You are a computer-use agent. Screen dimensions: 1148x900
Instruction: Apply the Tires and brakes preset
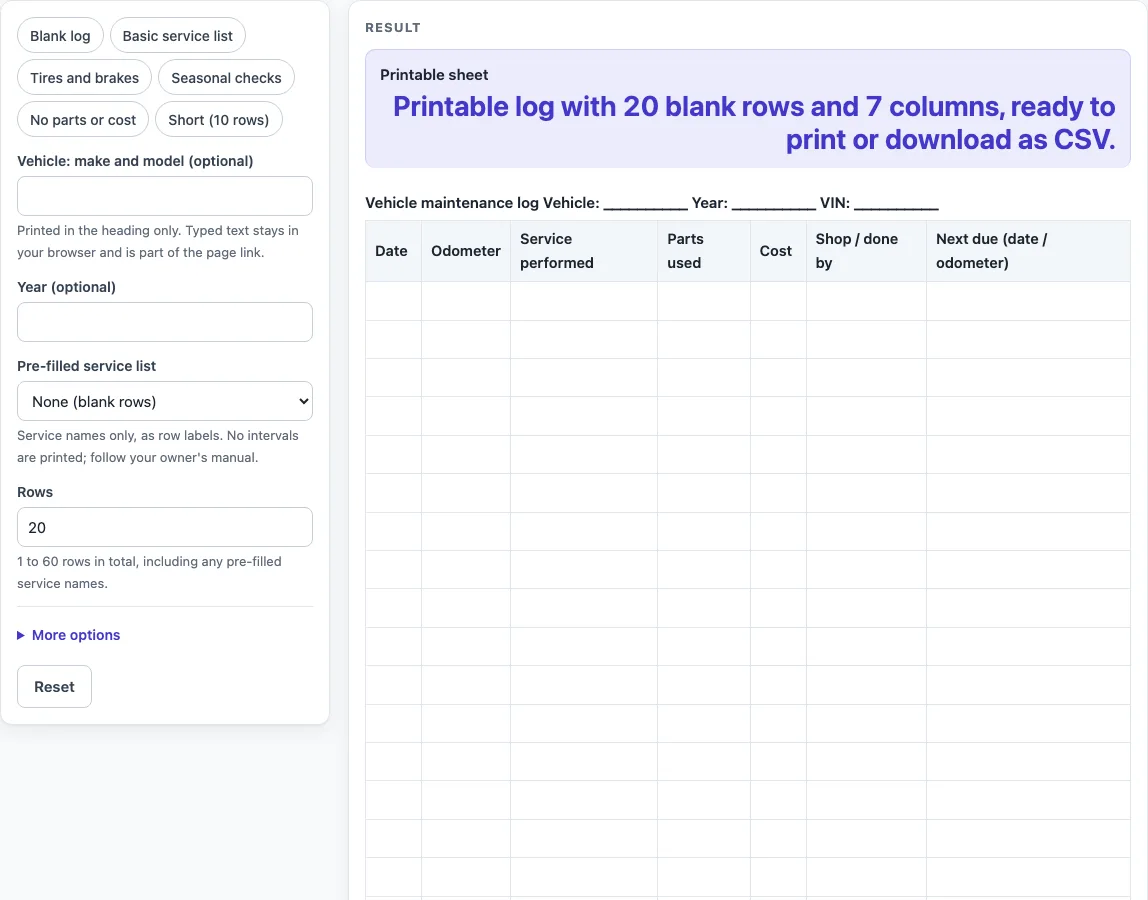pyautogui.click(x=84, y=78)
